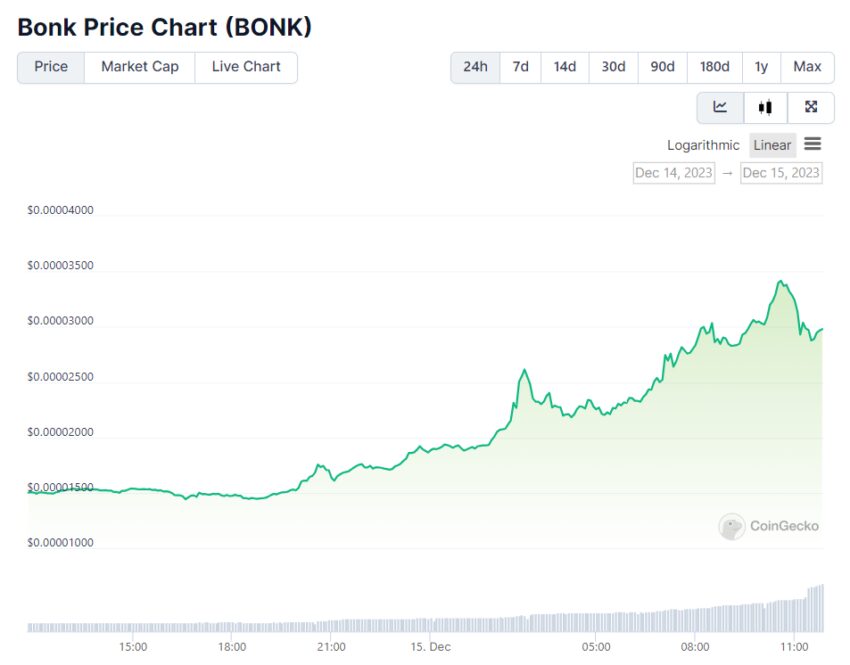Select the line chart view icon
The width and height of the screenshot is (850, 665).
[720, 107]
